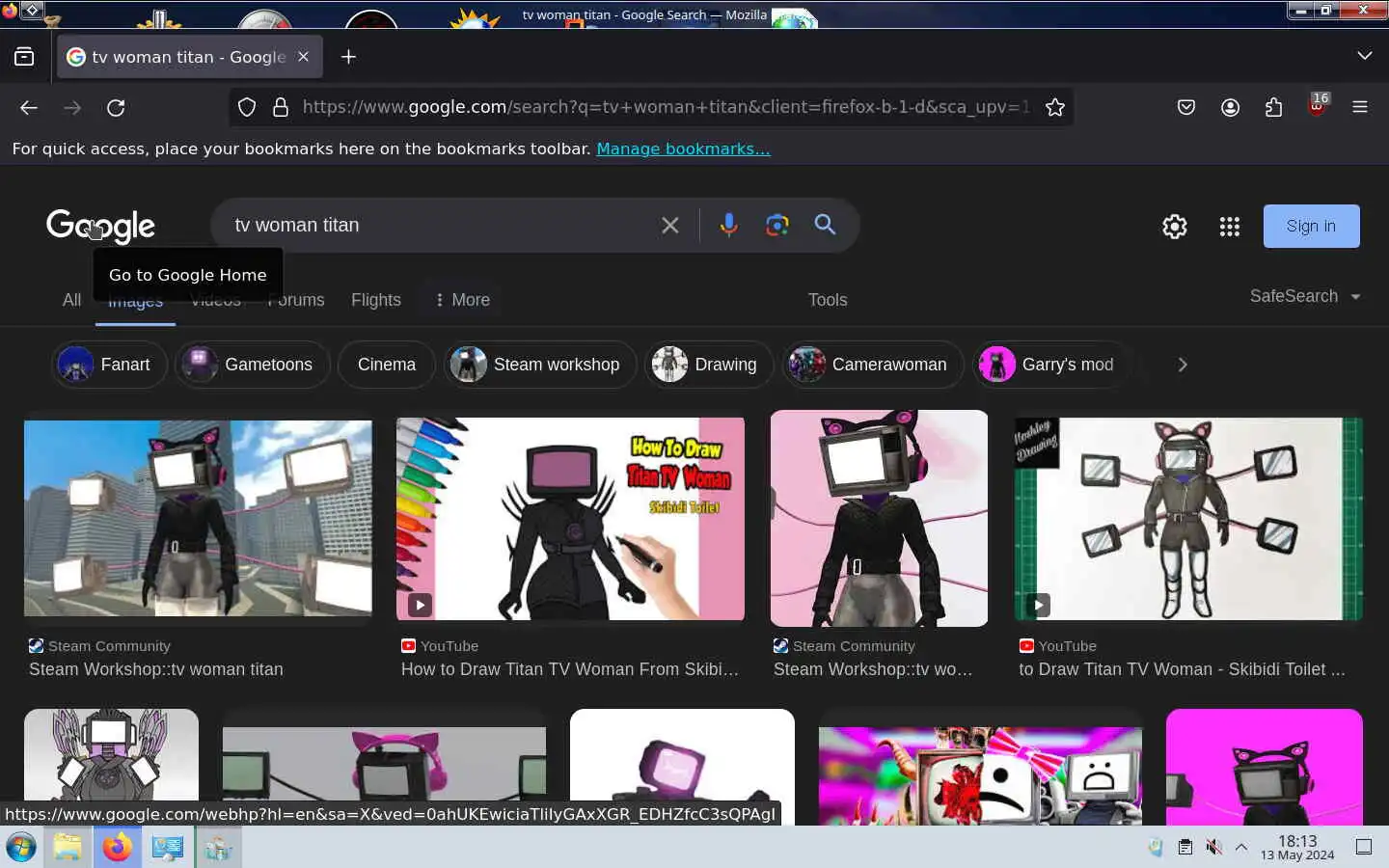The image size is (1389, 868).
Task: Open the Headley Drawing video thumbnail
Action: [x=1188, y=519]
